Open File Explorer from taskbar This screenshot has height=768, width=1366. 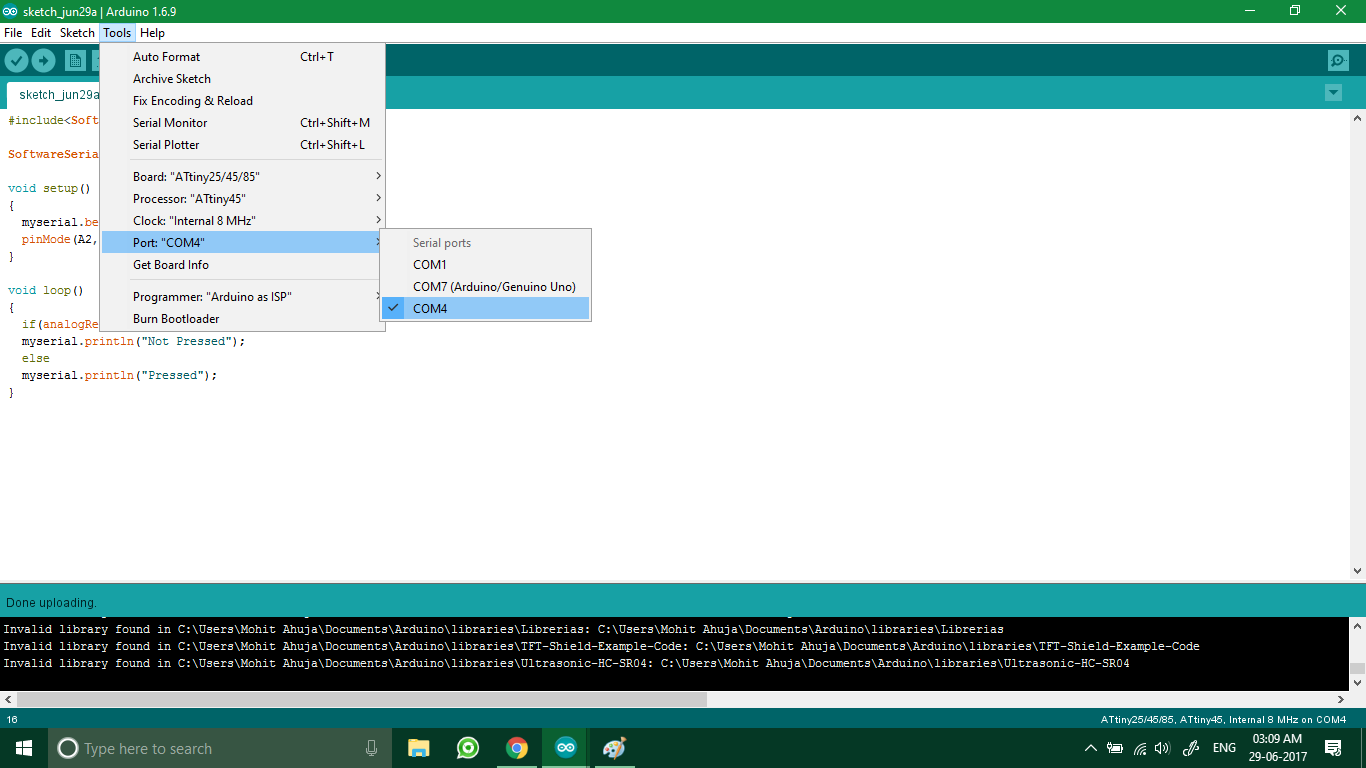(x=418, y=748)
